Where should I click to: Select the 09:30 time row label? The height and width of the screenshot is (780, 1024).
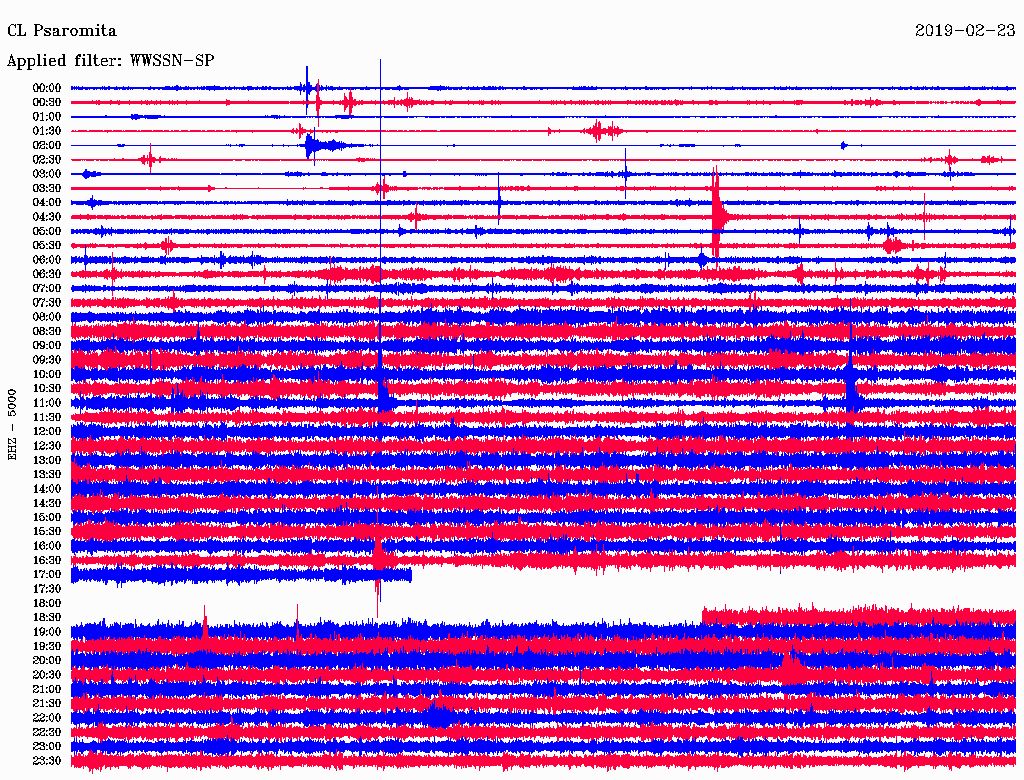coord(47,360)
